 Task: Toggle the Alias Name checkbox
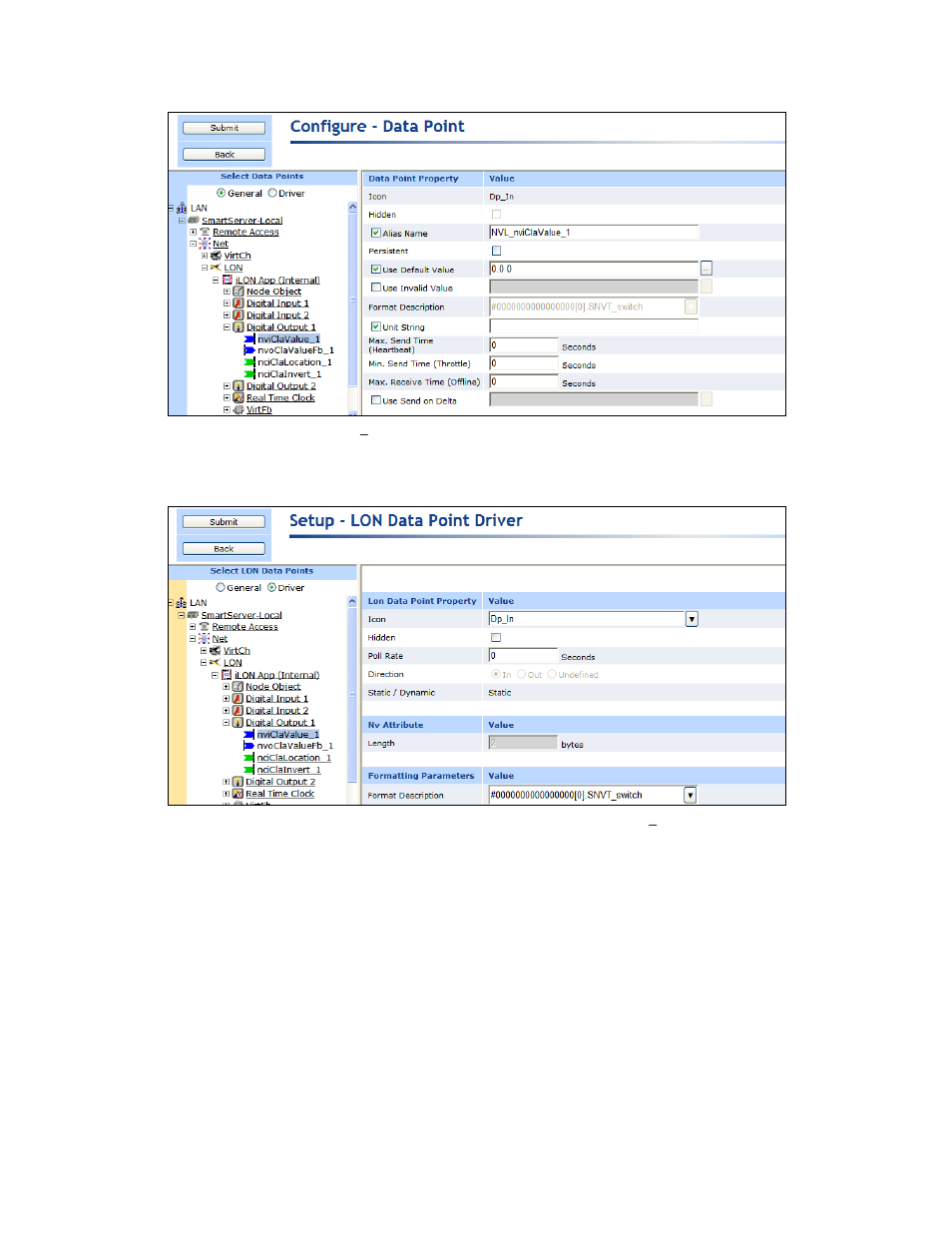(x=376, y=233)
